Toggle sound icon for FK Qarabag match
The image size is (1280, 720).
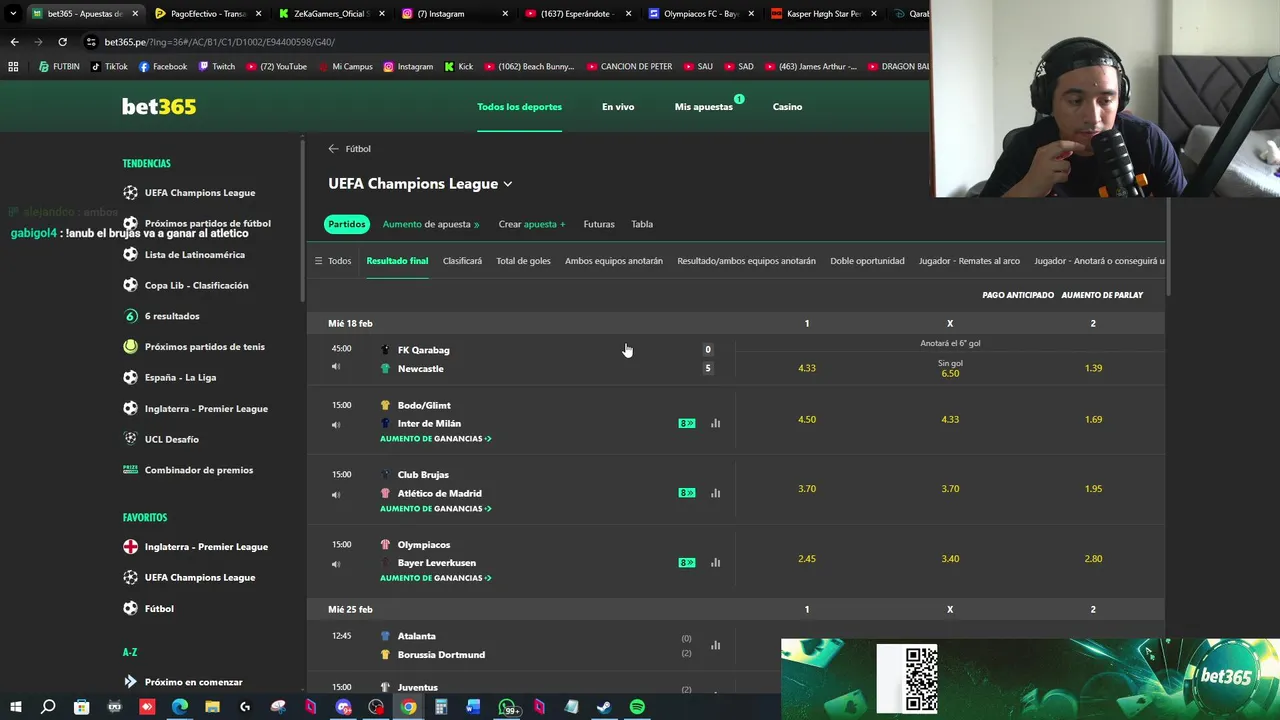pyautogui.click(x=336, y=367)
